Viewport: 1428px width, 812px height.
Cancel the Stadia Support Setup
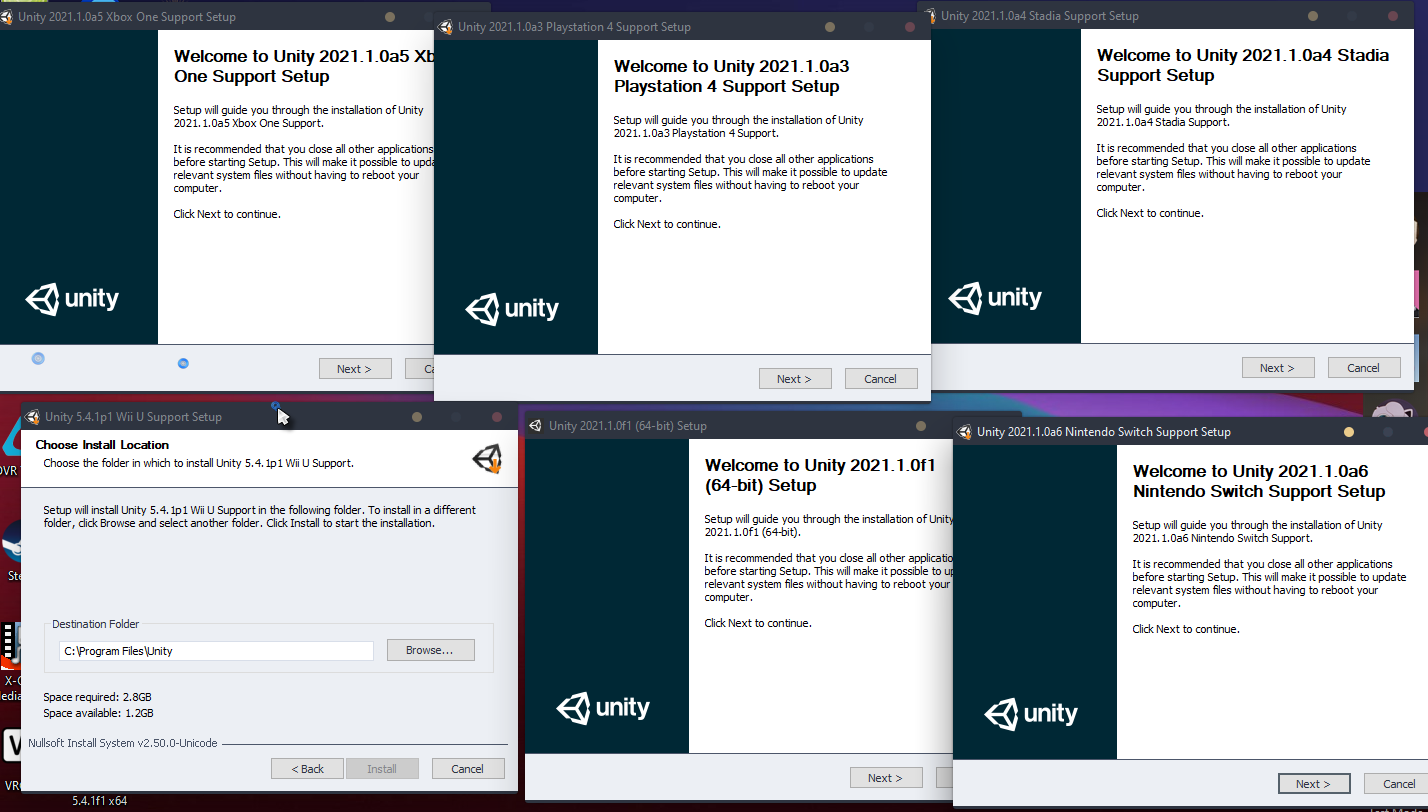point(1364,368)
